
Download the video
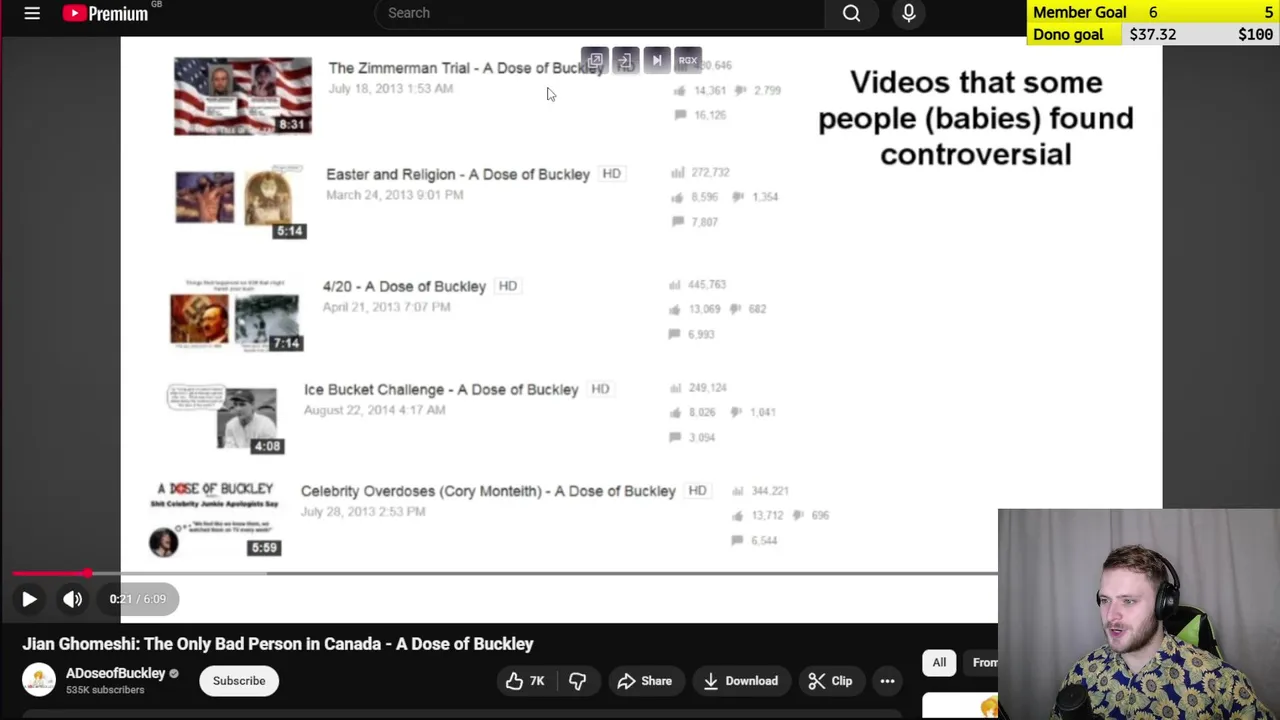tap(741, 681)
